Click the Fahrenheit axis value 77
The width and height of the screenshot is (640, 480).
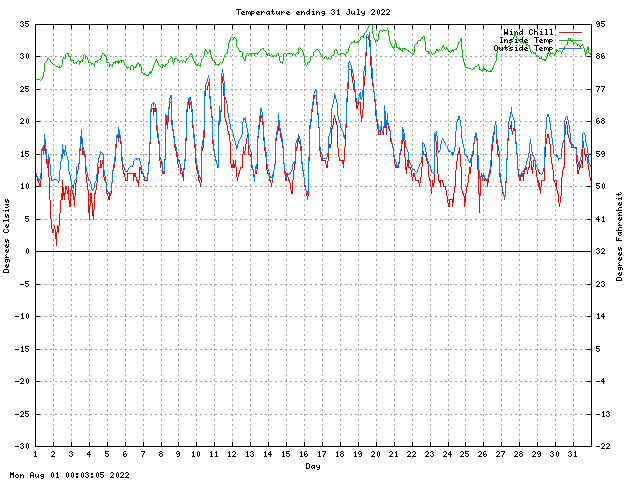click(600, 89)
